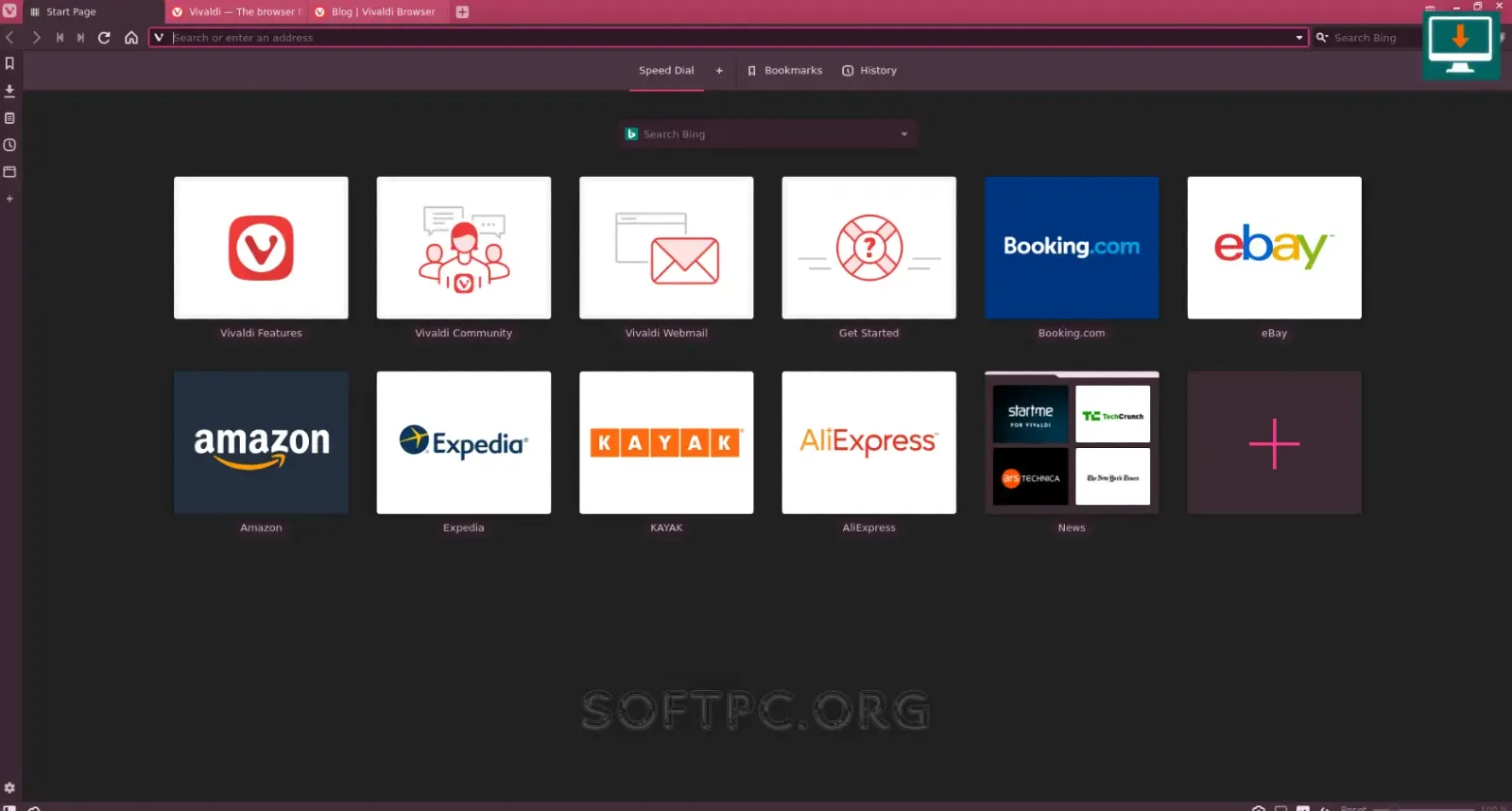Open the Expedia speed dial
Screen dimensions: 1512x811
click(x=464, y=442)
